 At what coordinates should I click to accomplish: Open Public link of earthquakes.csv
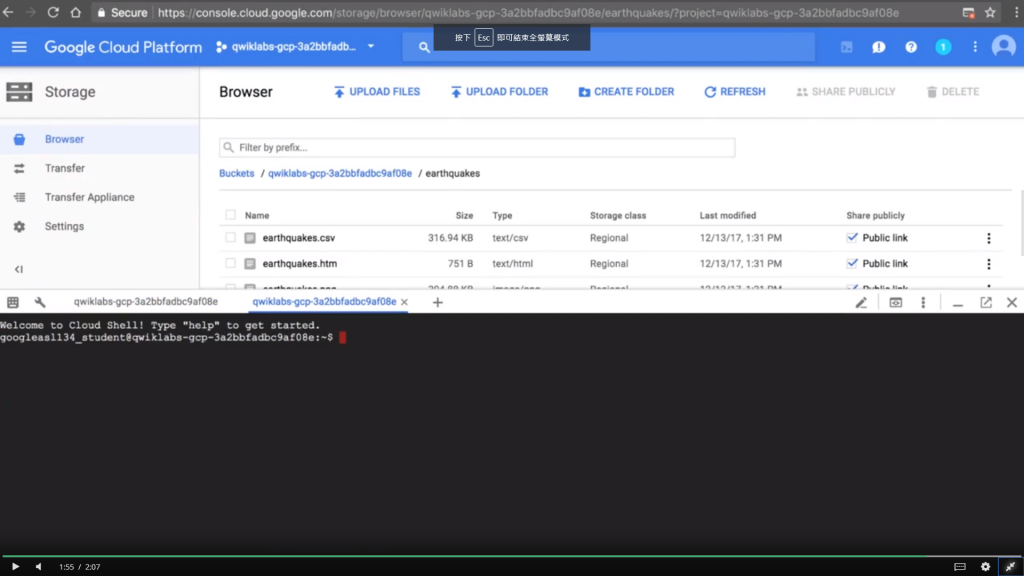885,238
